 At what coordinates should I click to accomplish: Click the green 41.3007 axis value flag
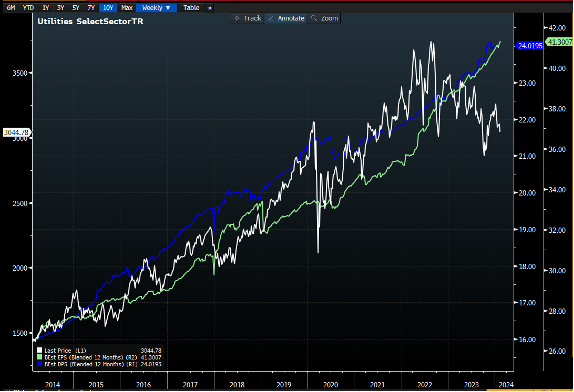click(x=560, y=42)
